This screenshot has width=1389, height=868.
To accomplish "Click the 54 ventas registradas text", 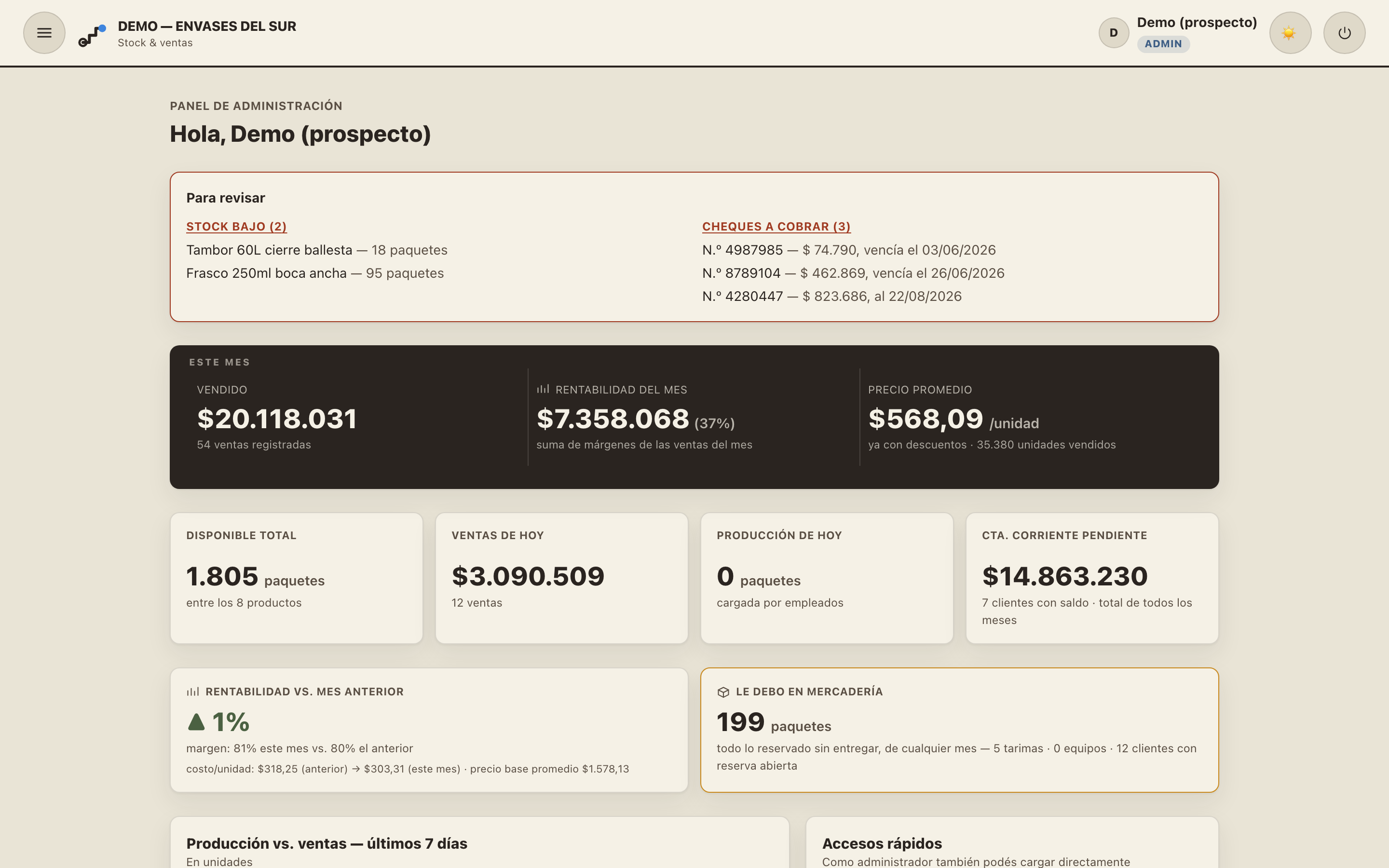I will click(x=254, y=444).
